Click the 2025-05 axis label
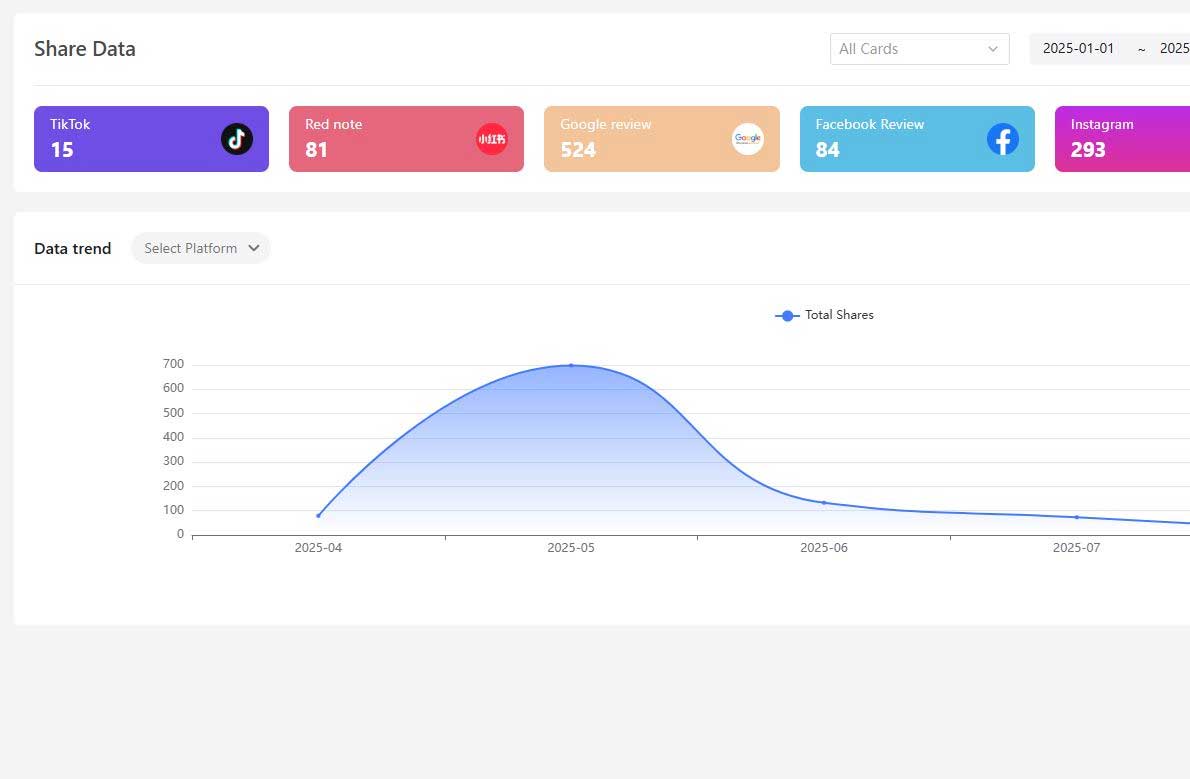 (571, 547)
